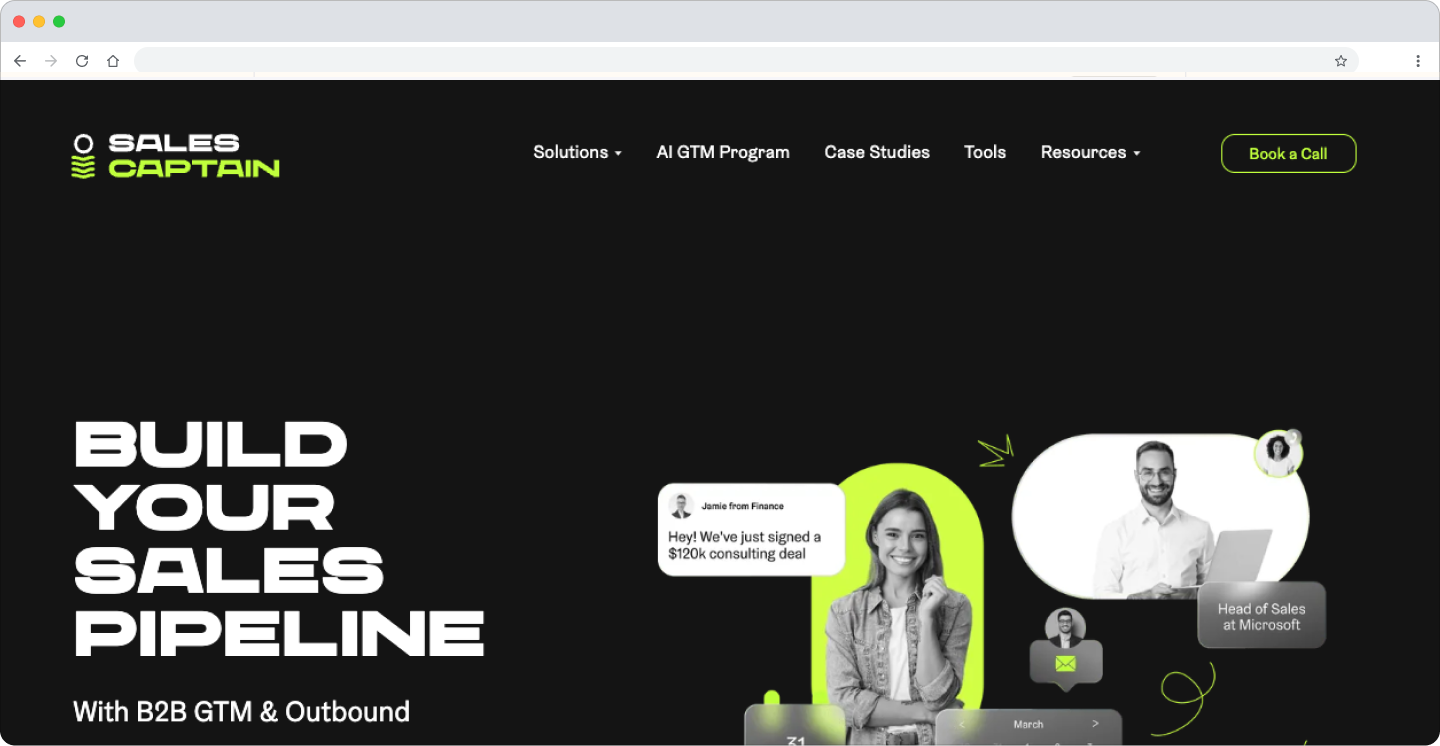1440x746 pixels.
Task: Click the man with laptop photo
Action: (x=1160, y=517)
